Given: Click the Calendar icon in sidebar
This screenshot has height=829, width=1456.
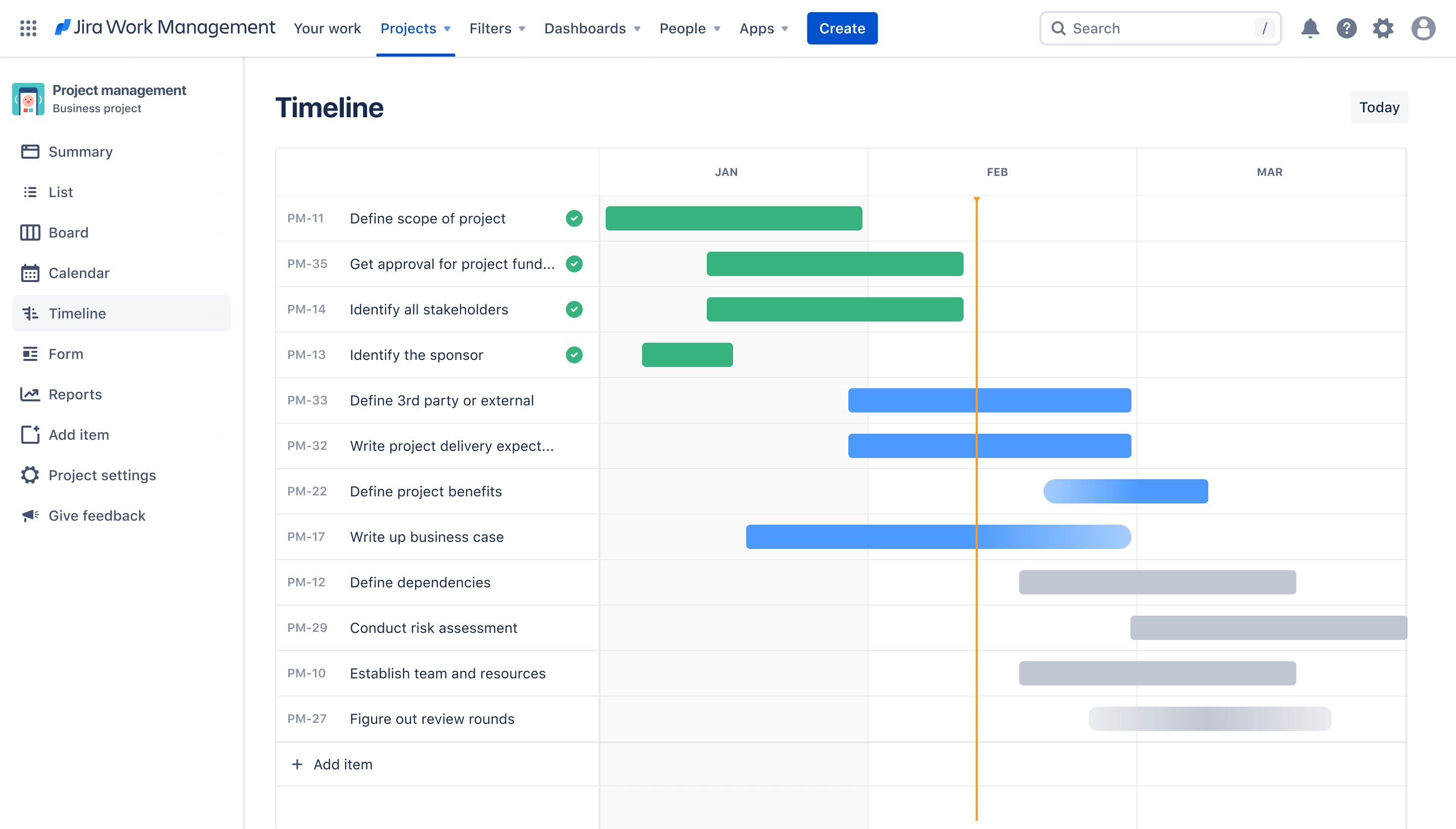Looking at the screenshot, I should tap(30, 272).
